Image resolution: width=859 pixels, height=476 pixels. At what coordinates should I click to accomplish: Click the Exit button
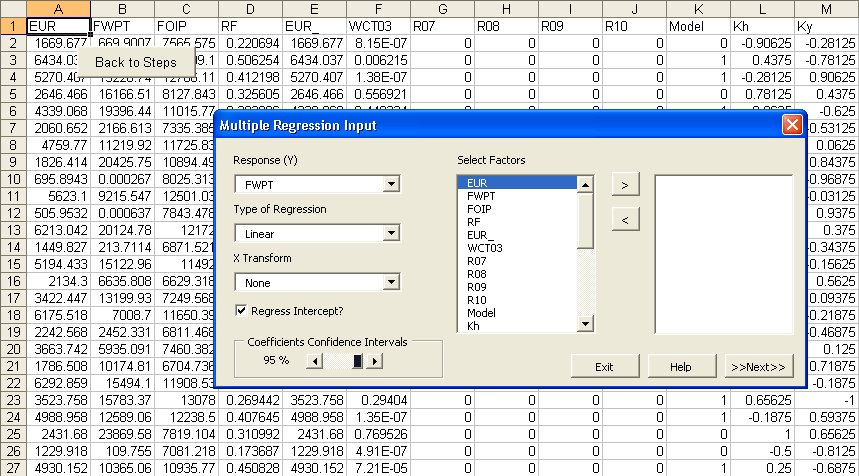tap(604, 366)
